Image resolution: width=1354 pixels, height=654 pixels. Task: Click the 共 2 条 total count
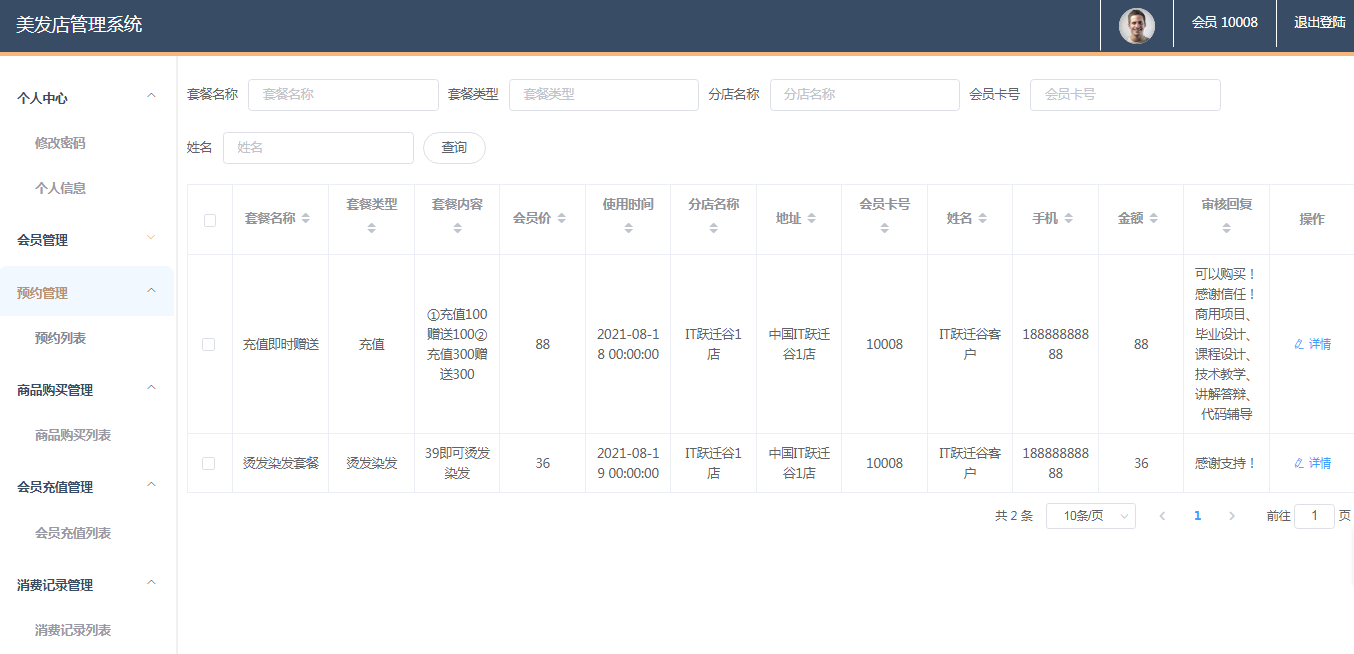[1014, 516]
